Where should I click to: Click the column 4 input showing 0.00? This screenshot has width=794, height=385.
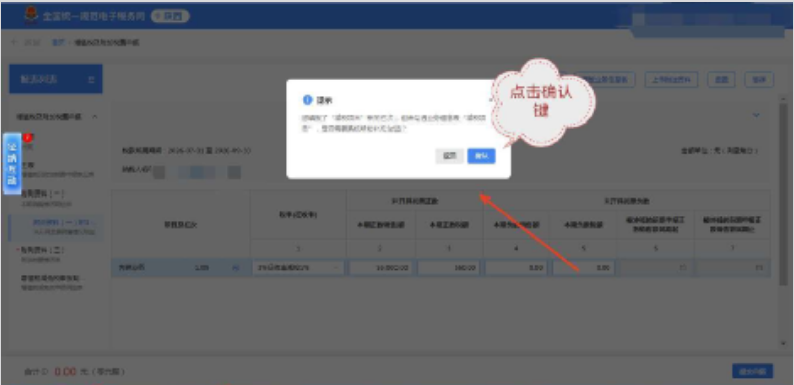pos(516,267)
